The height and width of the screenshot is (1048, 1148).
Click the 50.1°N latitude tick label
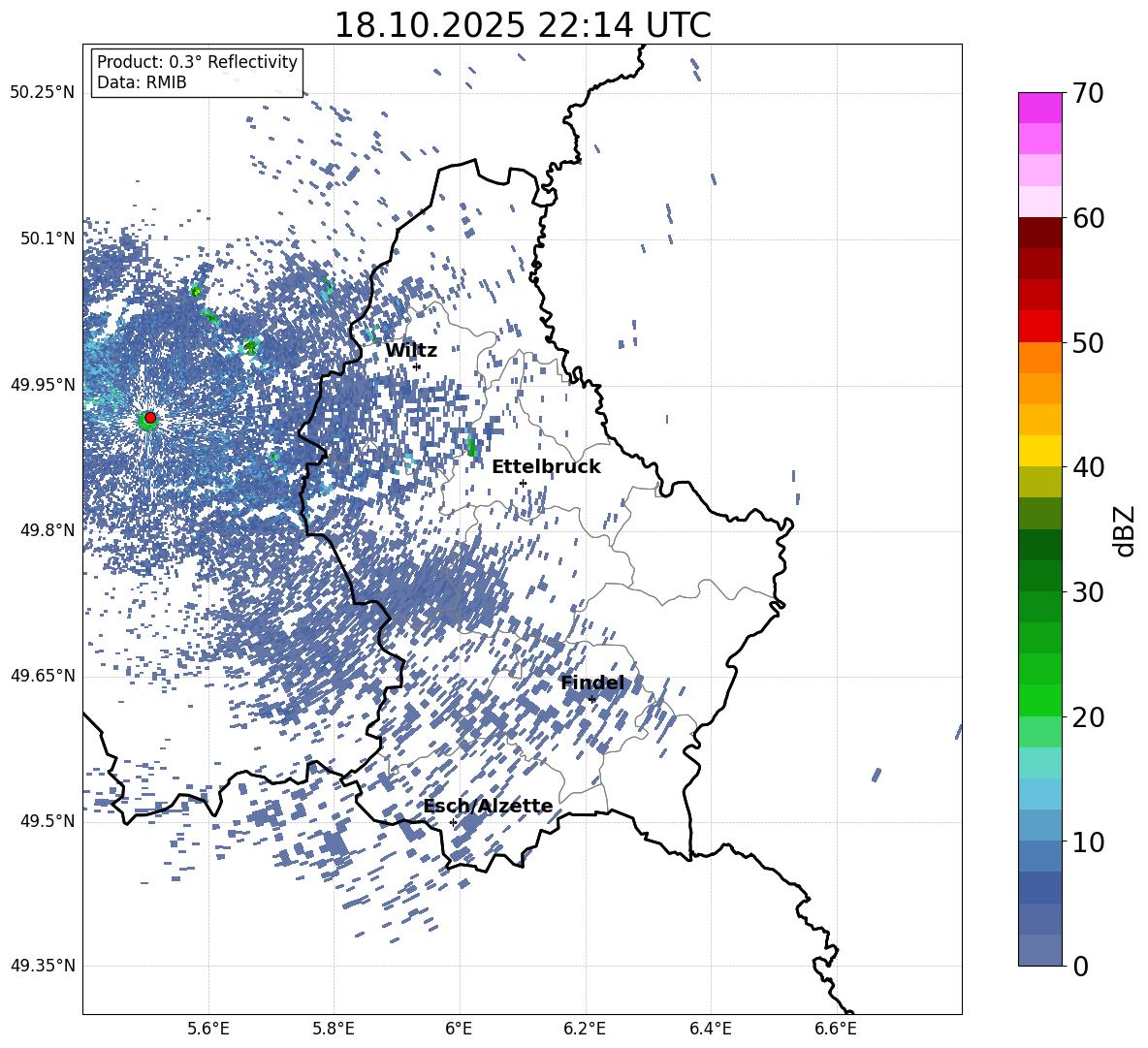(47, 238)
